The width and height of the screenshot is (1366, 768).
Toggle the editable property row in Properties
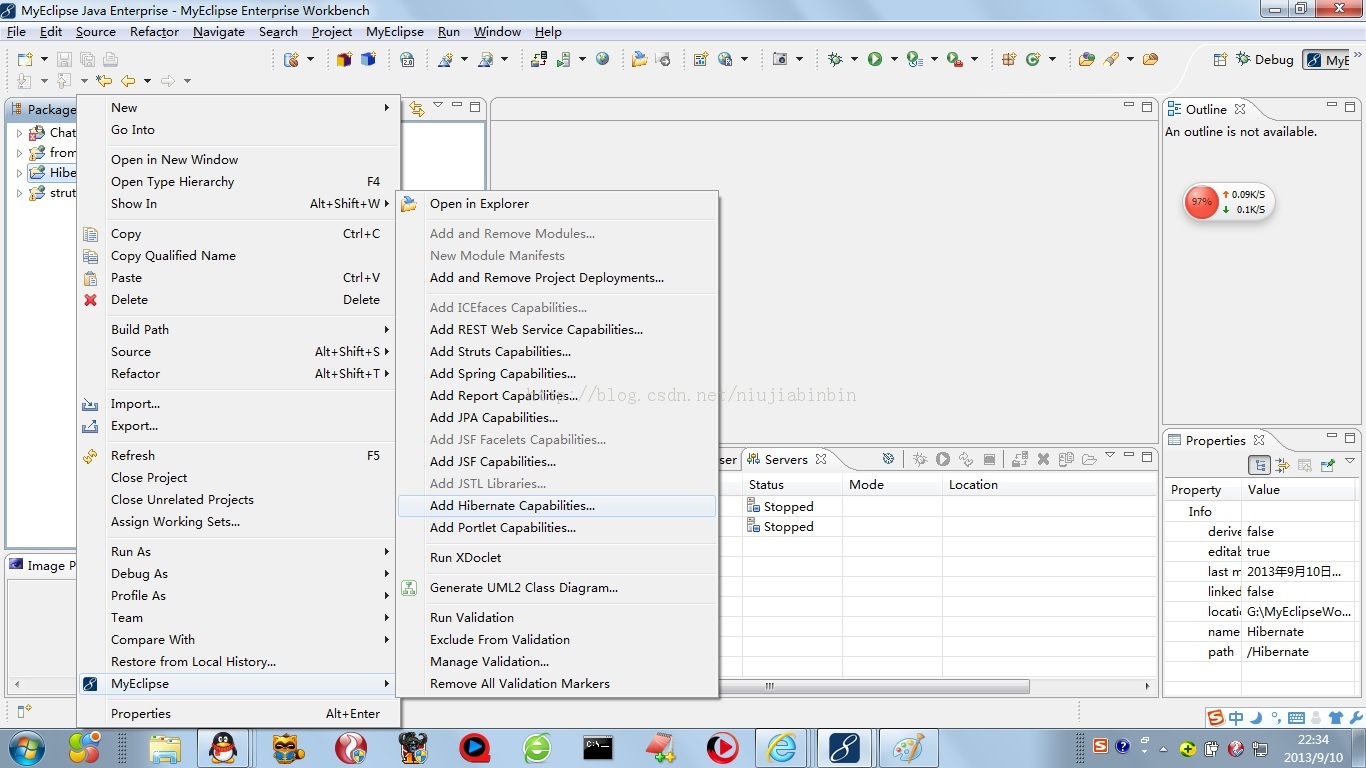1272,551
